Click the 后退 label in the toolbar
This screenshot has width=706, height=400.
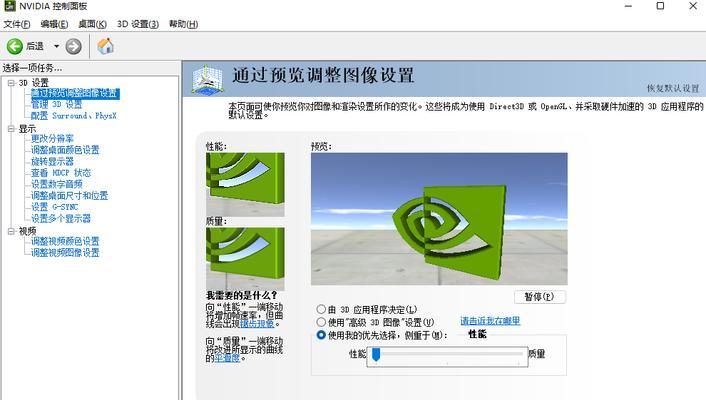coord(35,46)
